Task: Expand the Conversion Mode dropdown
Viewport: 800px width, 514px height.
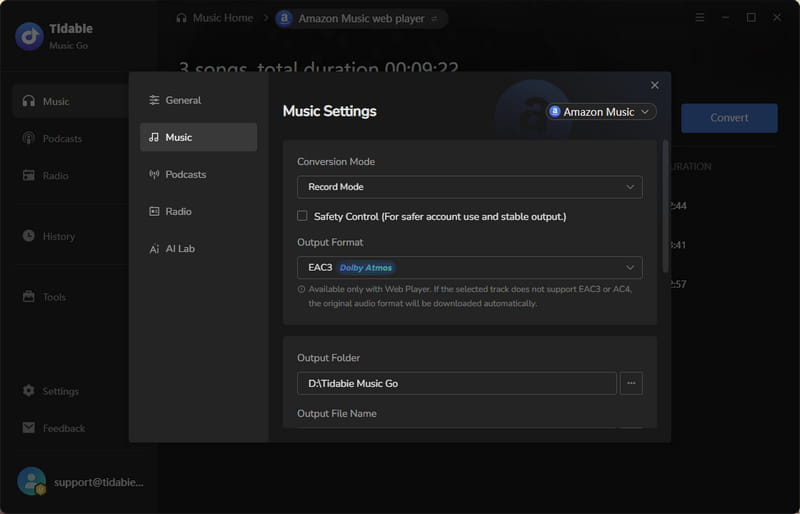Action: 469,187
